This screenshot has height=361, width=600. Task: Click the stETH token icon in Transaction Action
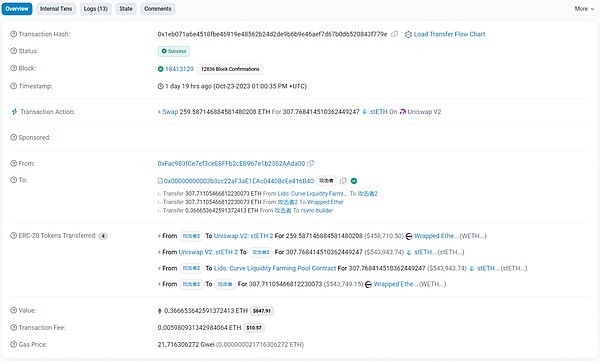pyautogui.click(x=365, y=112)
